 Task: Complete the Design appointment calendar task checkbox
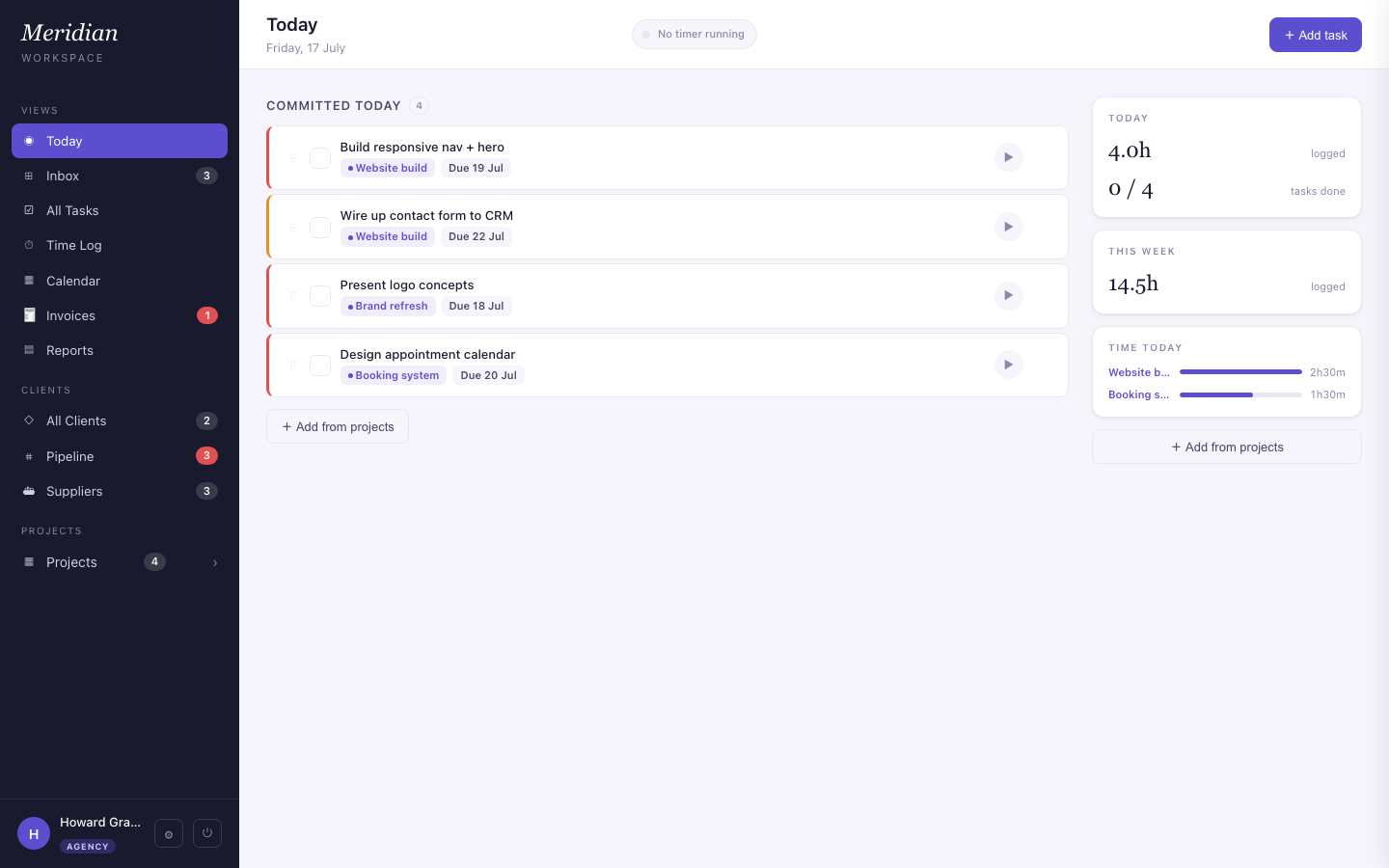(x=320, y=366)
